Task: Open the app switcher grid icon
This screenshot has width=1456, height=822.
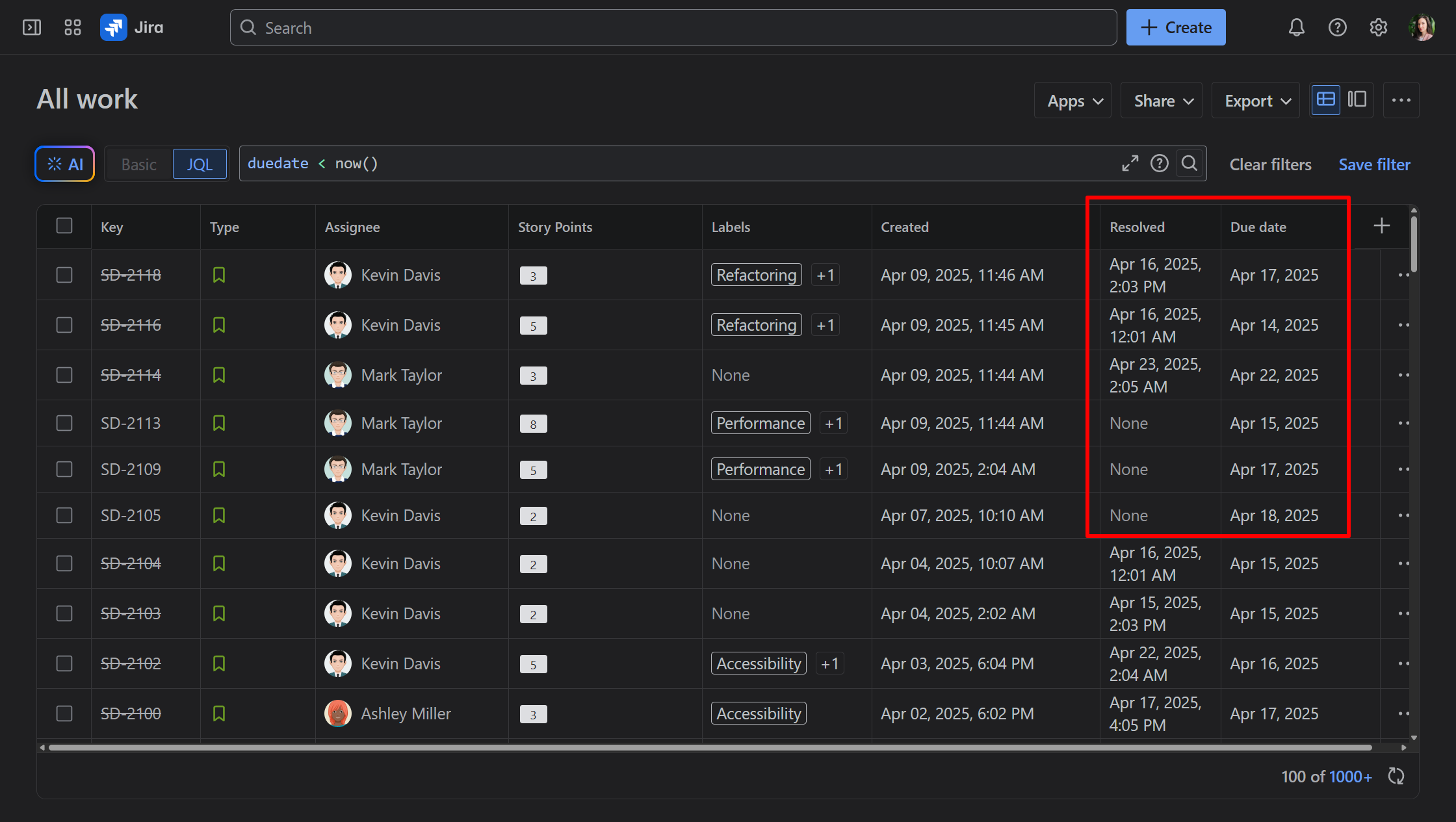Action: [72, 27]
